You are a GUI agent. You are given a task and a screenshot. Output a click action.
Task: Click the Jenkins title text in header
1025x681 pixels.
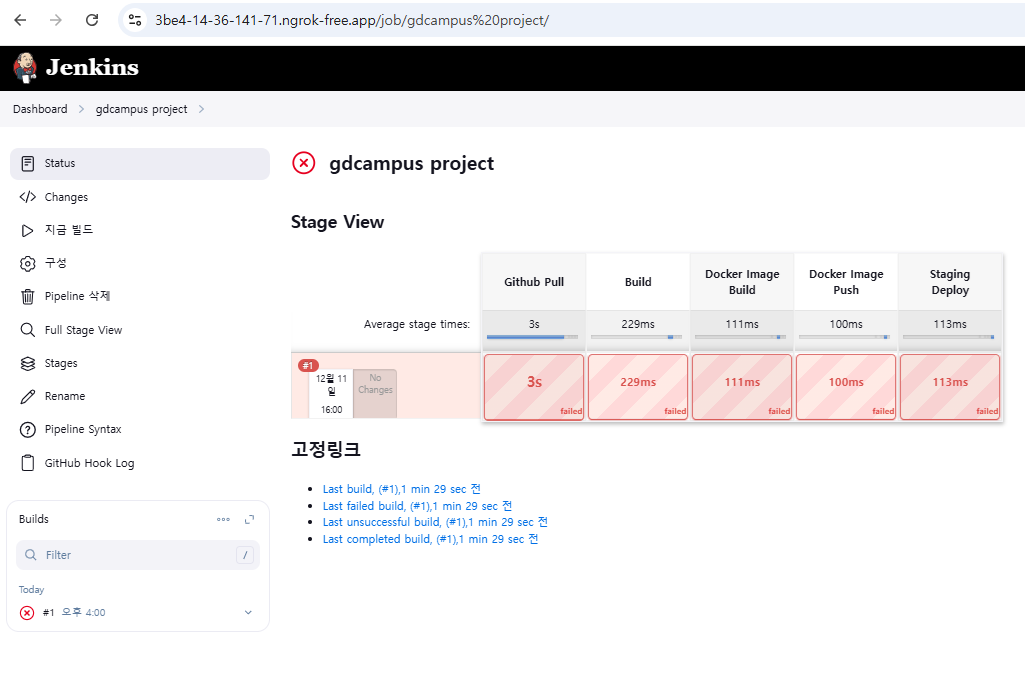pos(92,67)
